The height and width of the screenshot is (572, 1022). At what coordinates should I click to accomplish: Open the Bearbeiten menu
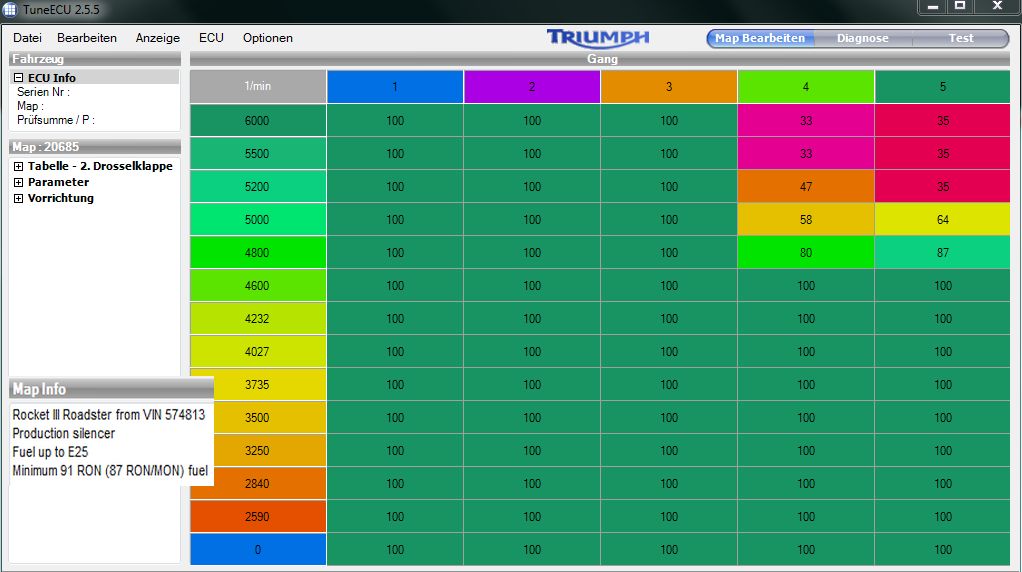[87, 38]
